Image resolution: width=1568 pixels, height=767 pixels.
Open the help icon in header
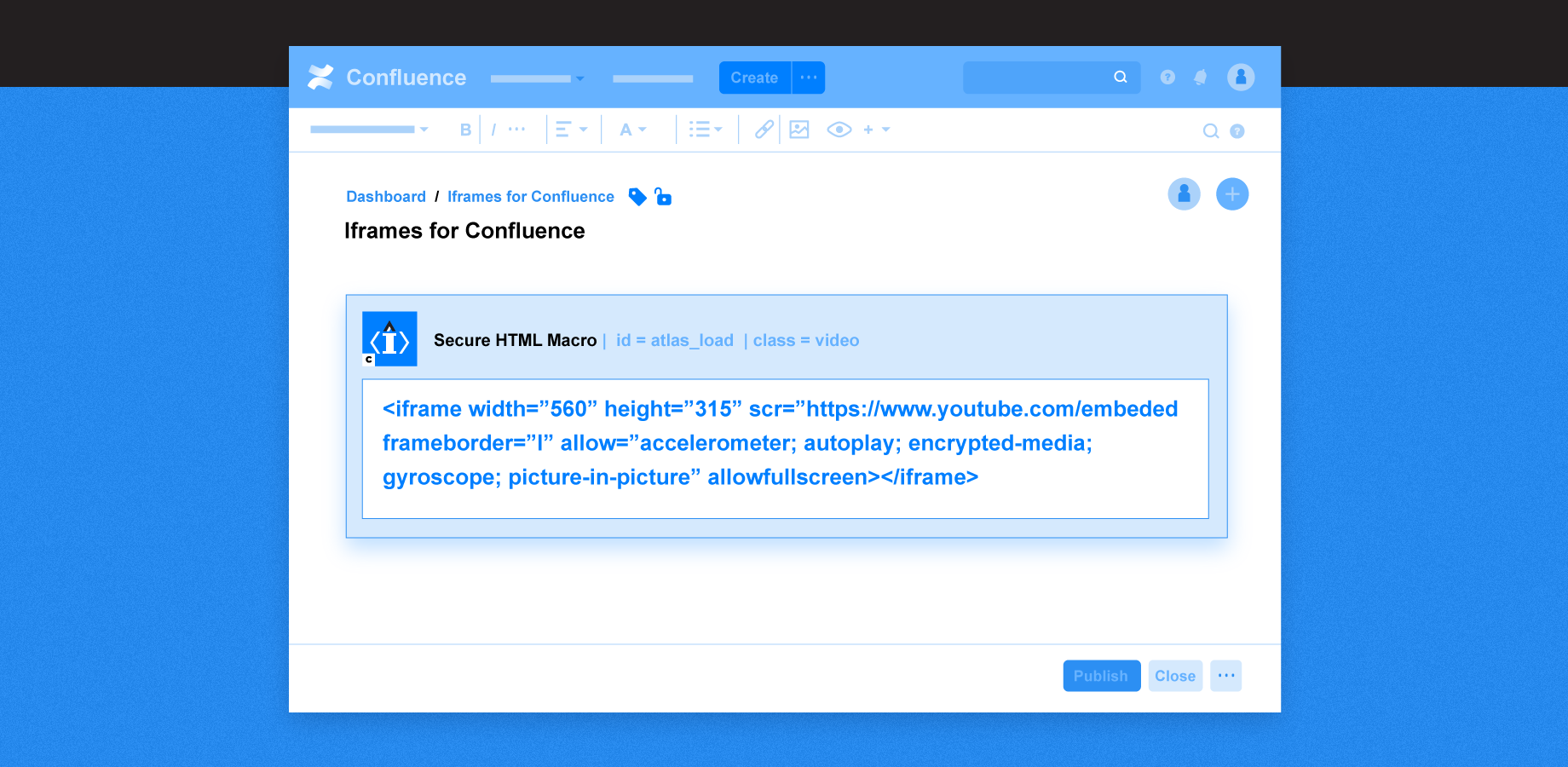coord(1167,78)
